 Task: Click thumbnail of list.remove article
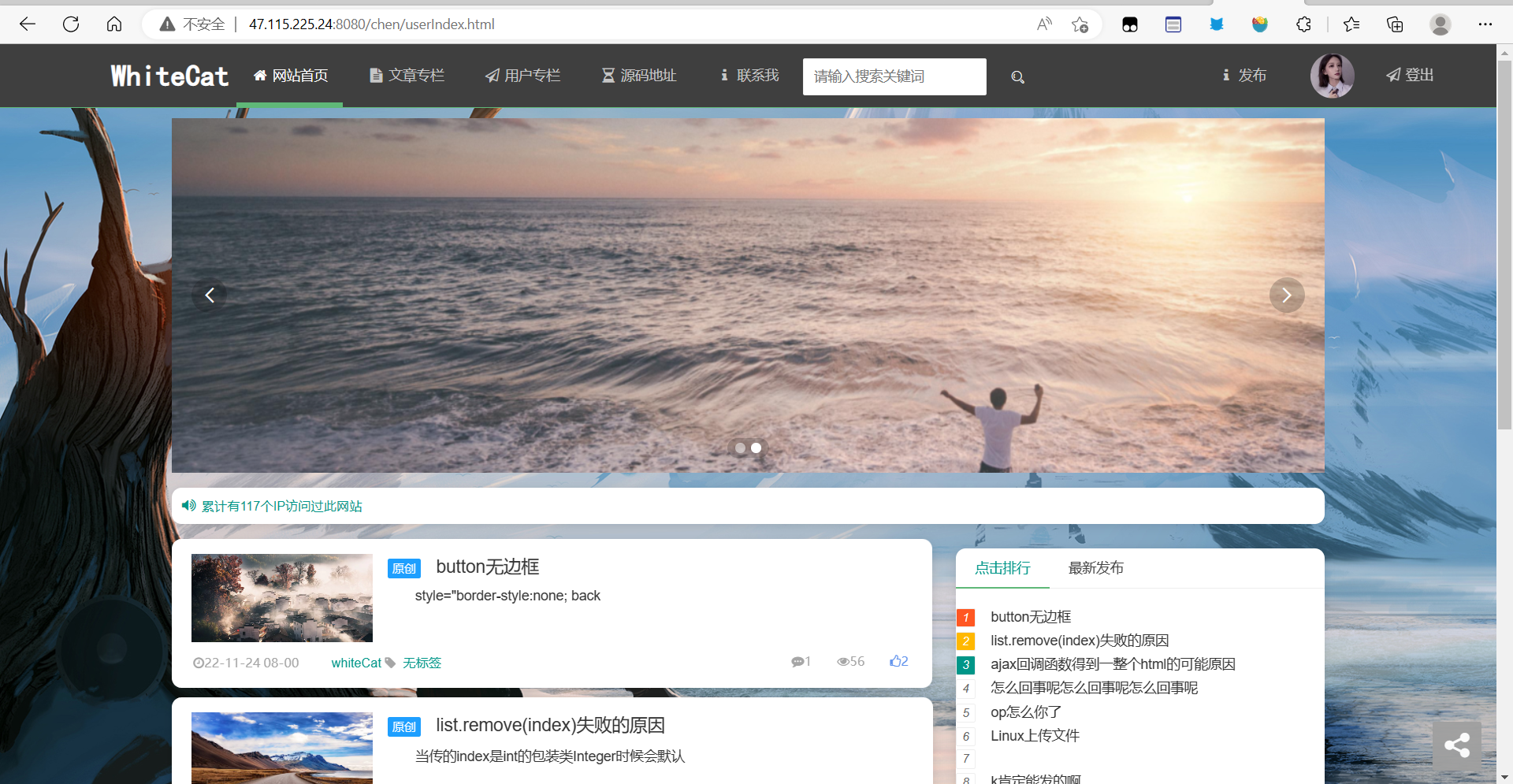[x=282, y=748]
